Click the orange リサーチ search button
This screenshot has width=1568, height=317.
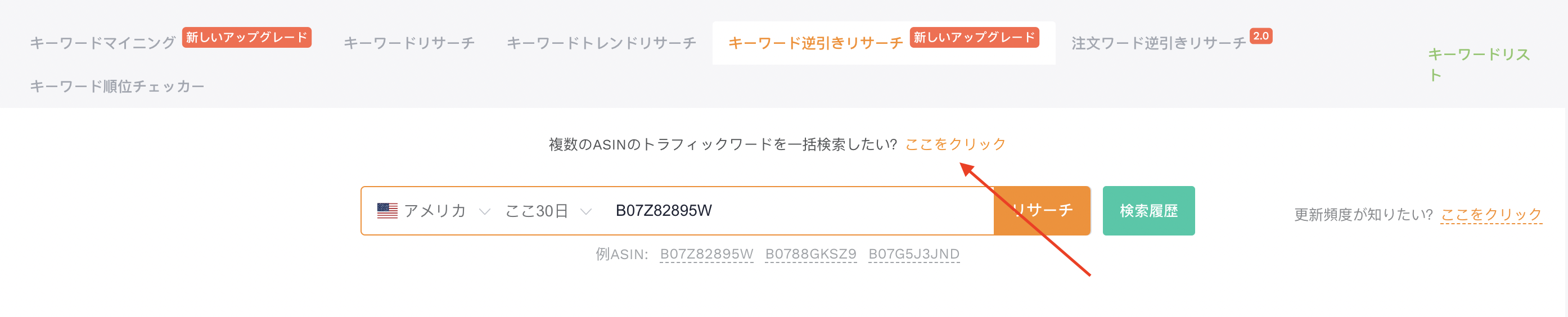pyautogui.click(x=1042, y=211)
